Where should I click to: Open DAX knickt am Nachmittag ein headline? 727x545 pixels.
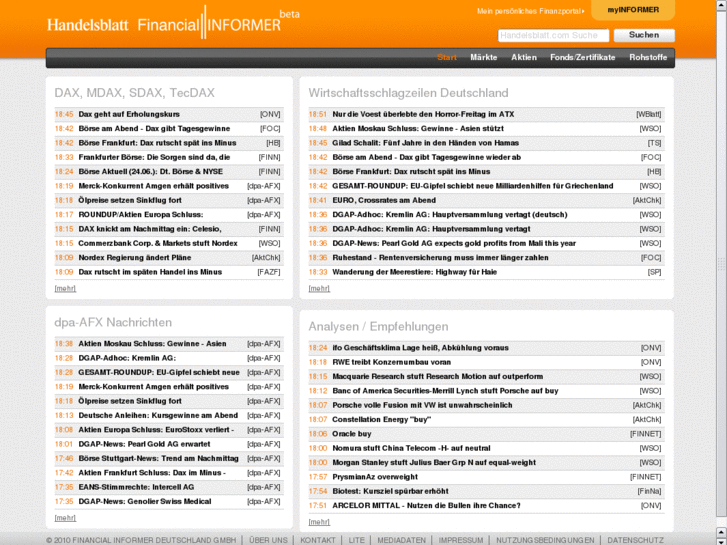149,229
